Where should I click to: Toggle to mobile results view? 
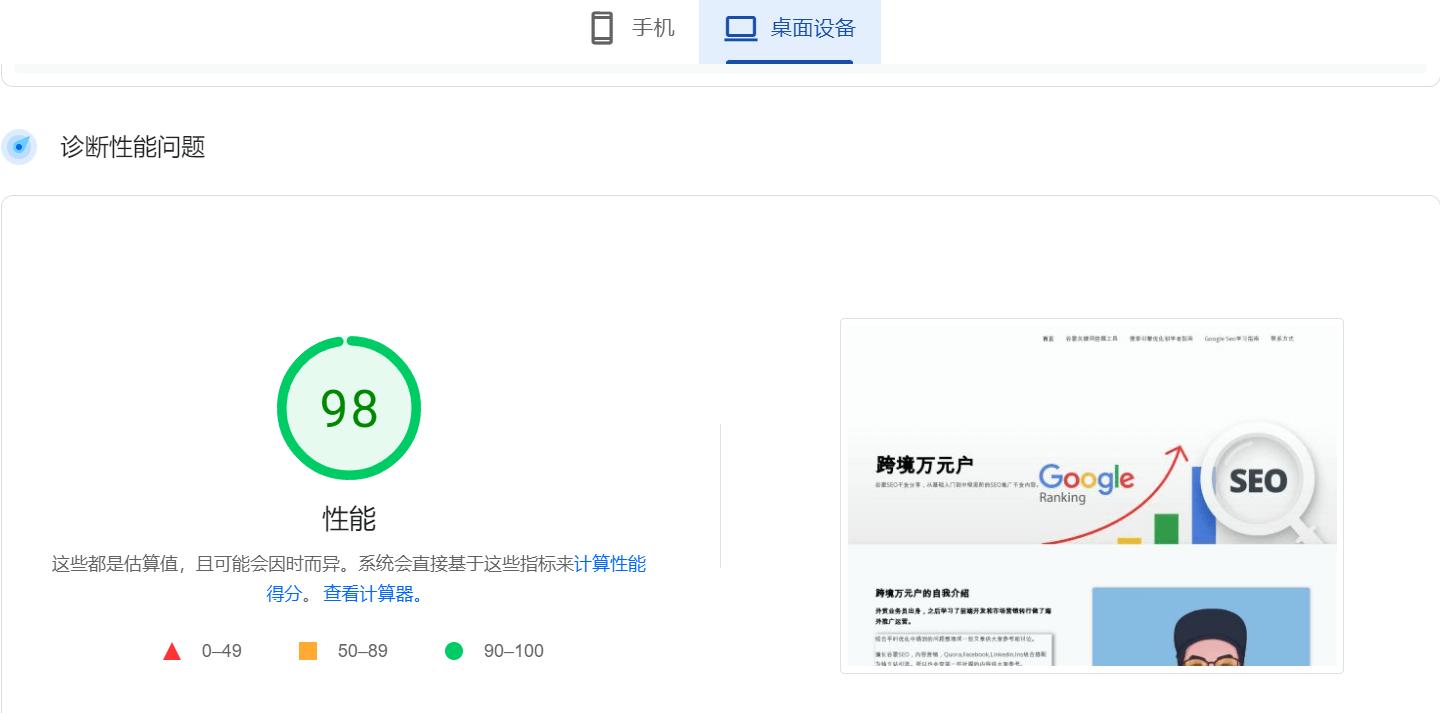pos(630,28)
